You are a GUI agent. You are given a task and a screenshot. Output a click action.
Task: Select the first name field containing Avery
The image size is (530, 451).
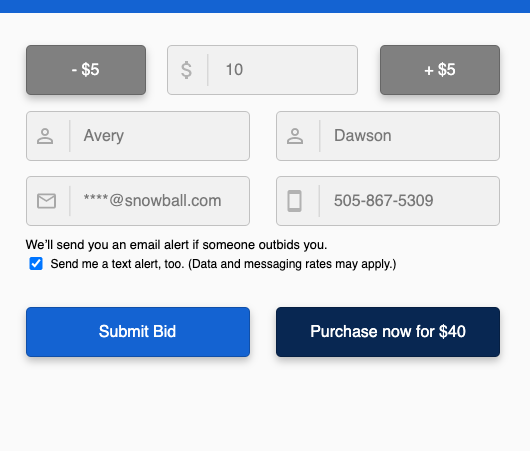coord(138,136)
